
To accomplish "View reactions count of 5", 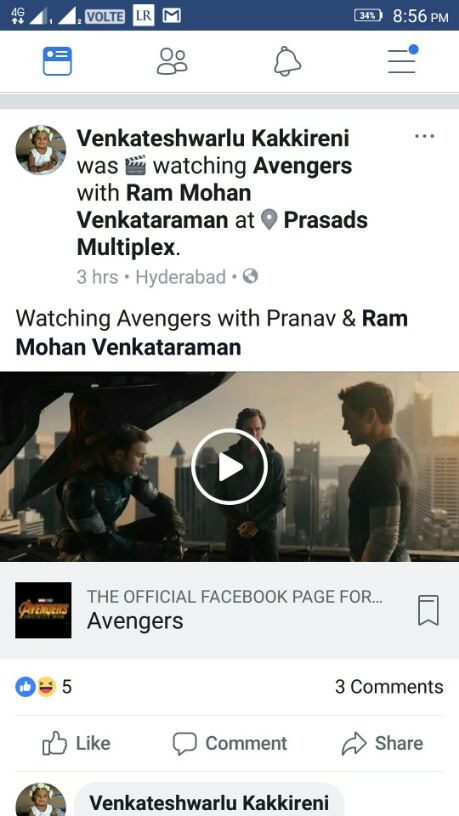I will (44, 687).
